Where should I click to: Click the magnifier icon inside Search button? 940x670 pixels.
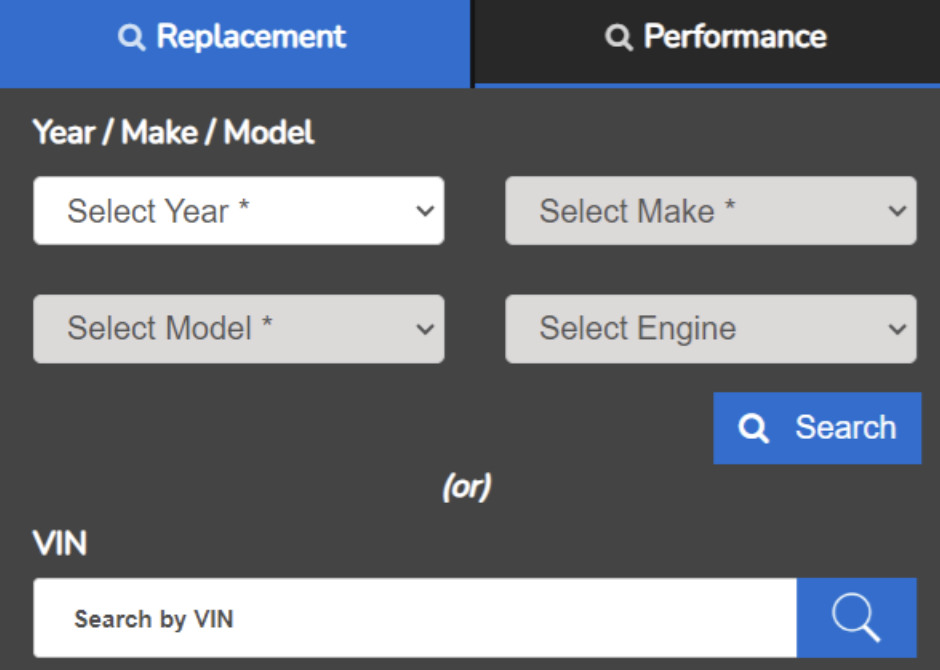click(753, 428)
